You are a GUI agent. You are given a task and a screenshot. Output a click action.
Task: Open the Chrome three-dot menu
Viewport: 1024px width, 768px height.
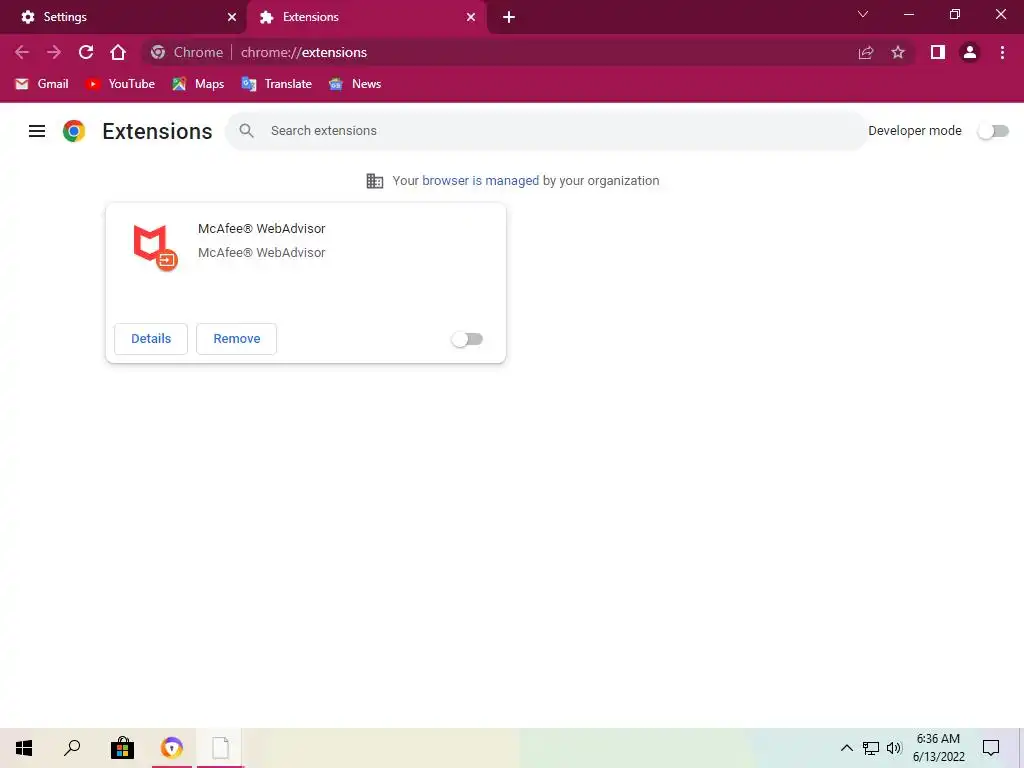[1002, 52]
